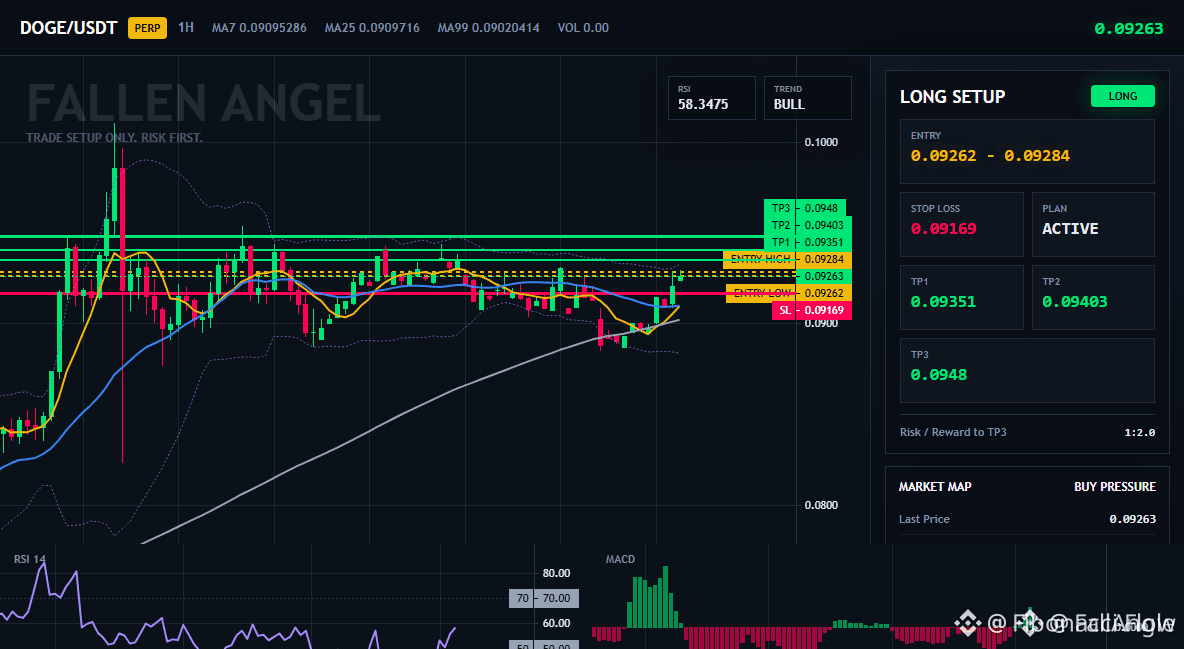1184x649 pixels.
Task: Click the MARKET MAP heading
Action: point(935,487)
